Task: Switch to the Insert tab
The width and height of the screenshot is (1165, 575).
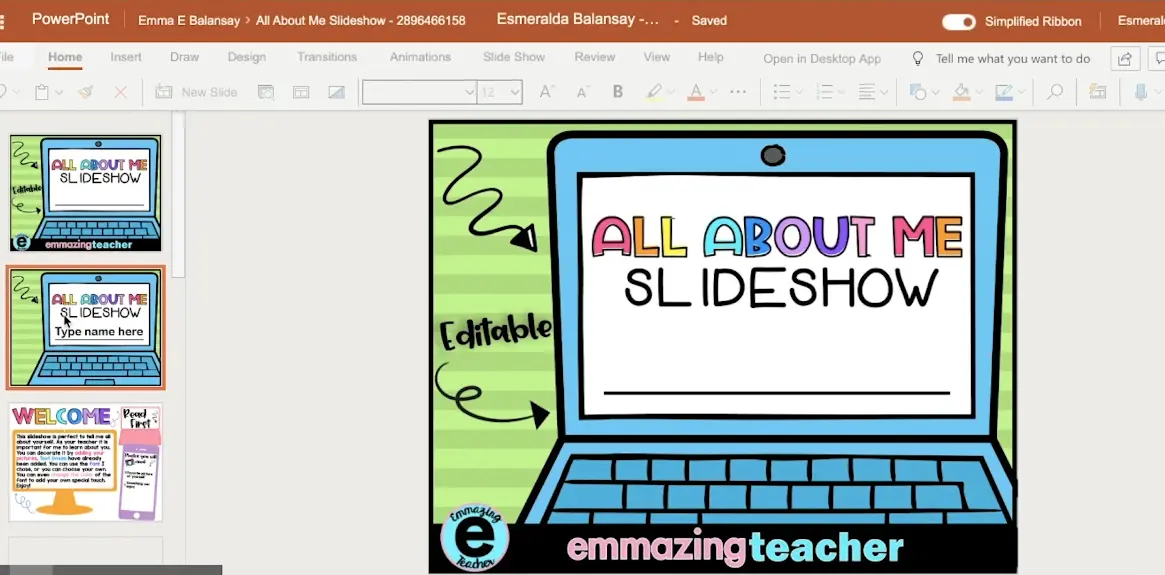Action: [126, 57]
